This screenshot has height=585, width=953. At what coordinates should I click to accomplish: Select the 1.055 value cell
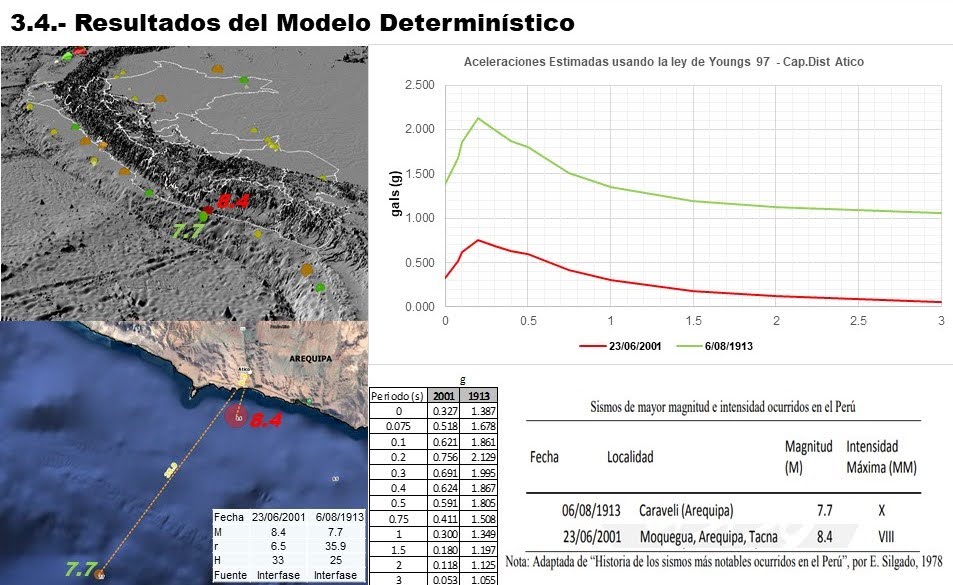pyautogui.click(x=479, y=580)
